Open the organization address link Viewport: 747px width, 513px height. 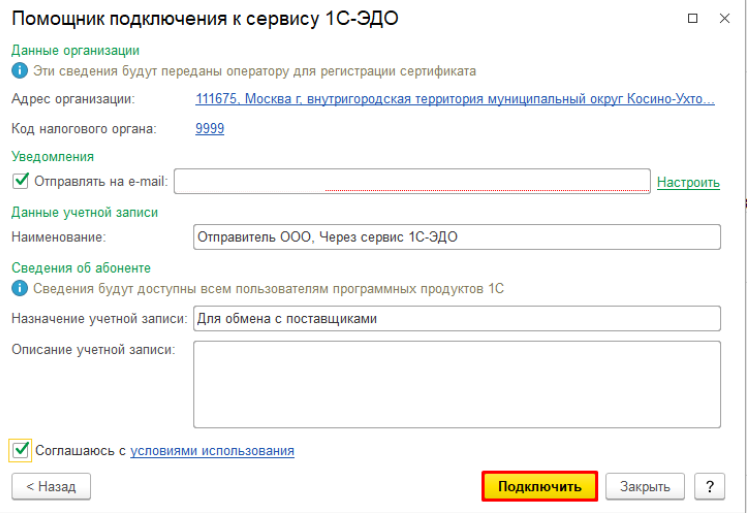coord(455,99)
